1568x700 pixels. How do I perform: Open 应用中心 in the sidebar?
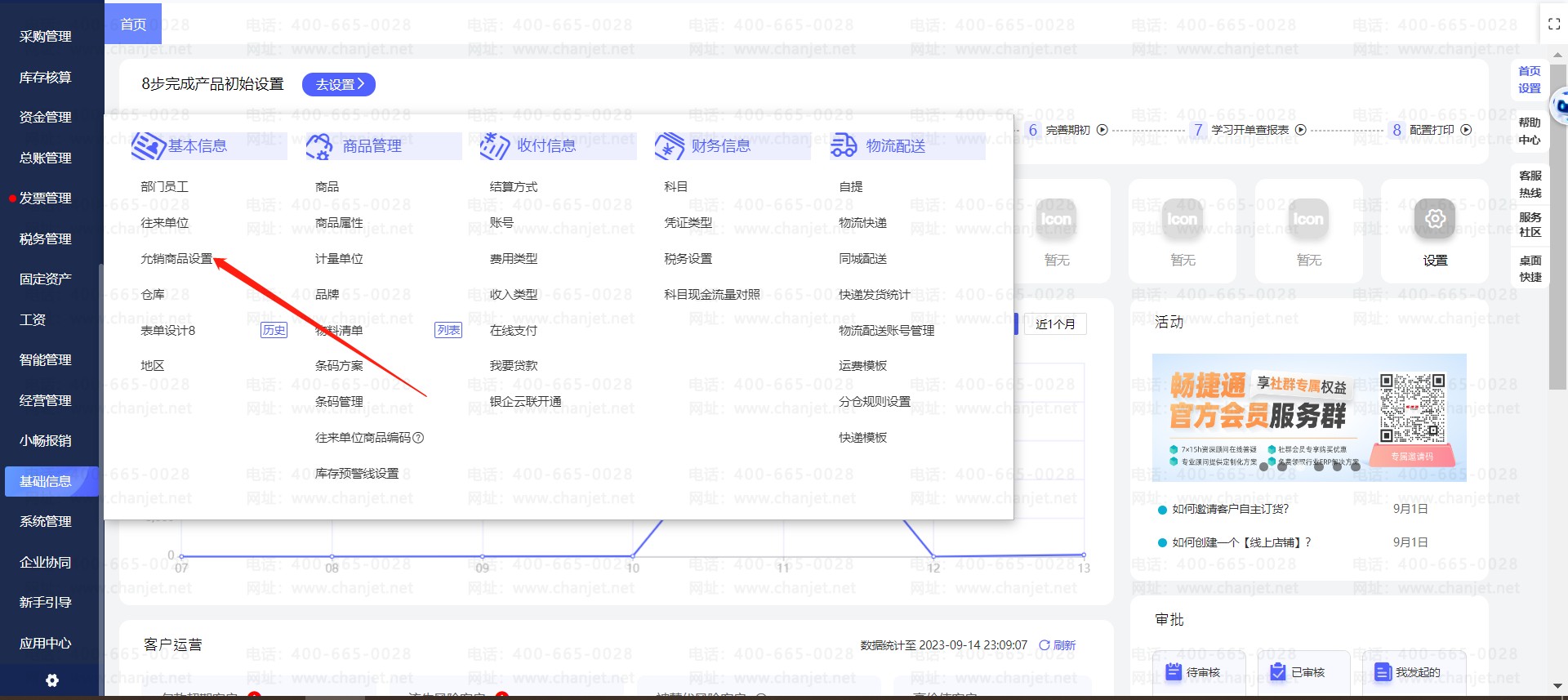coord(46,644)
